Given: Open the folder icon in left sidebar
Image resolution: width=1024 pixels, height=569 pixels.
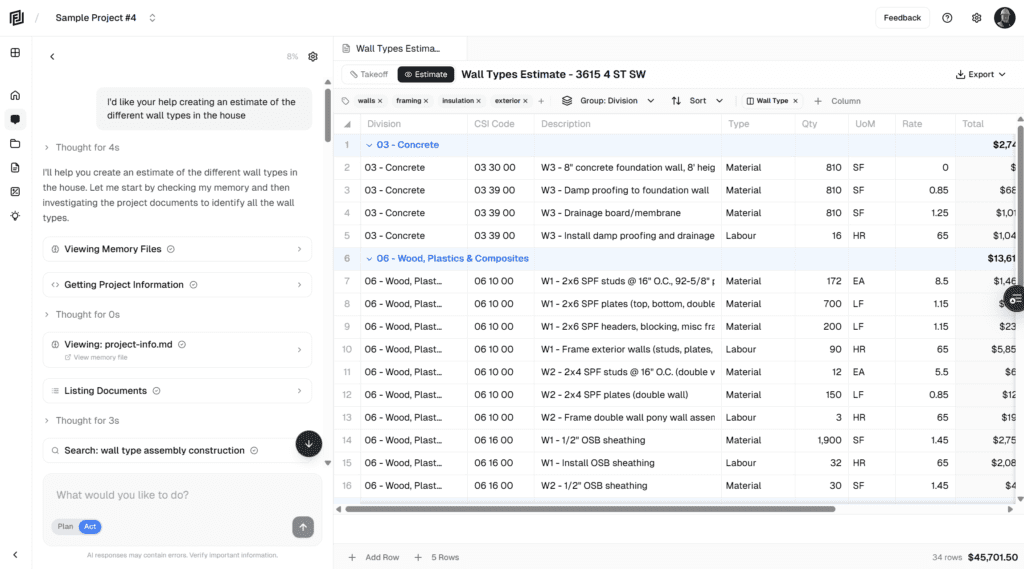Looking at the screenshot, I should [15, 143].
